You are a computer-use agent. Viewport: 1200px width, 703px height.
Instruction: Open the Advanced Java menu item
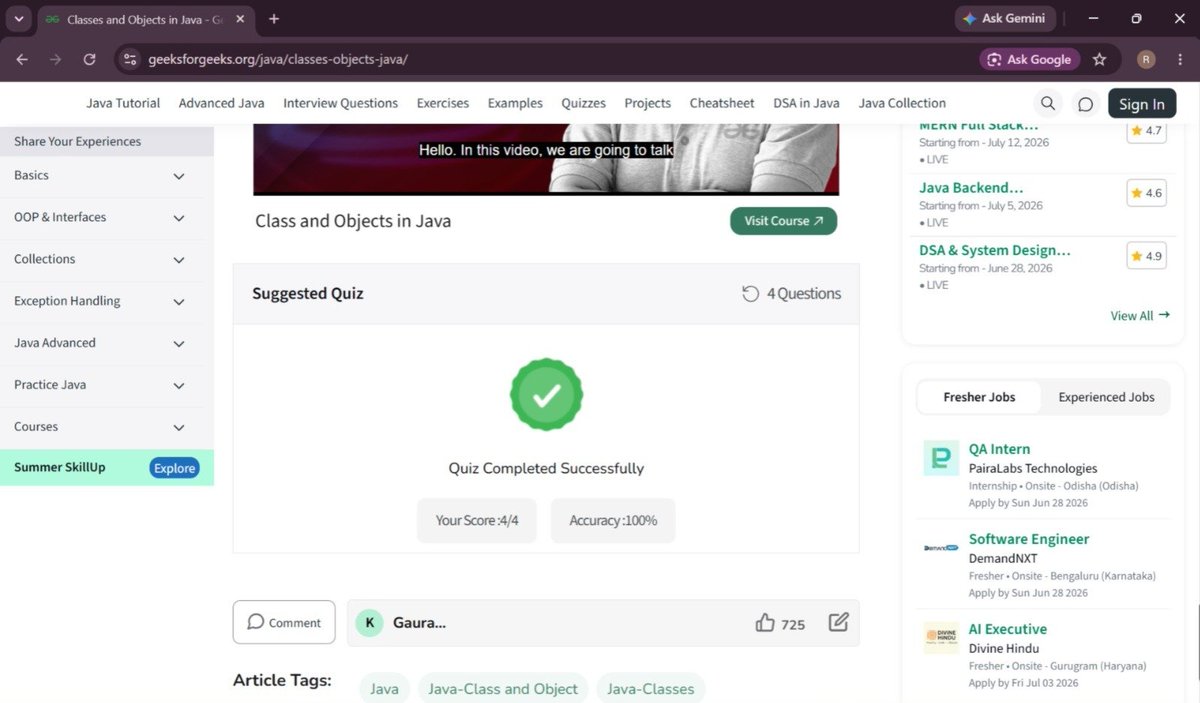pyautogui.click(x=221, y=103)
